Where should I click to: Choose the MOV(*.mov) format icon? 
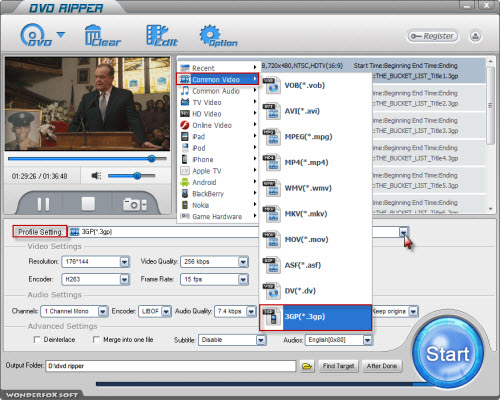click(271, 239)
